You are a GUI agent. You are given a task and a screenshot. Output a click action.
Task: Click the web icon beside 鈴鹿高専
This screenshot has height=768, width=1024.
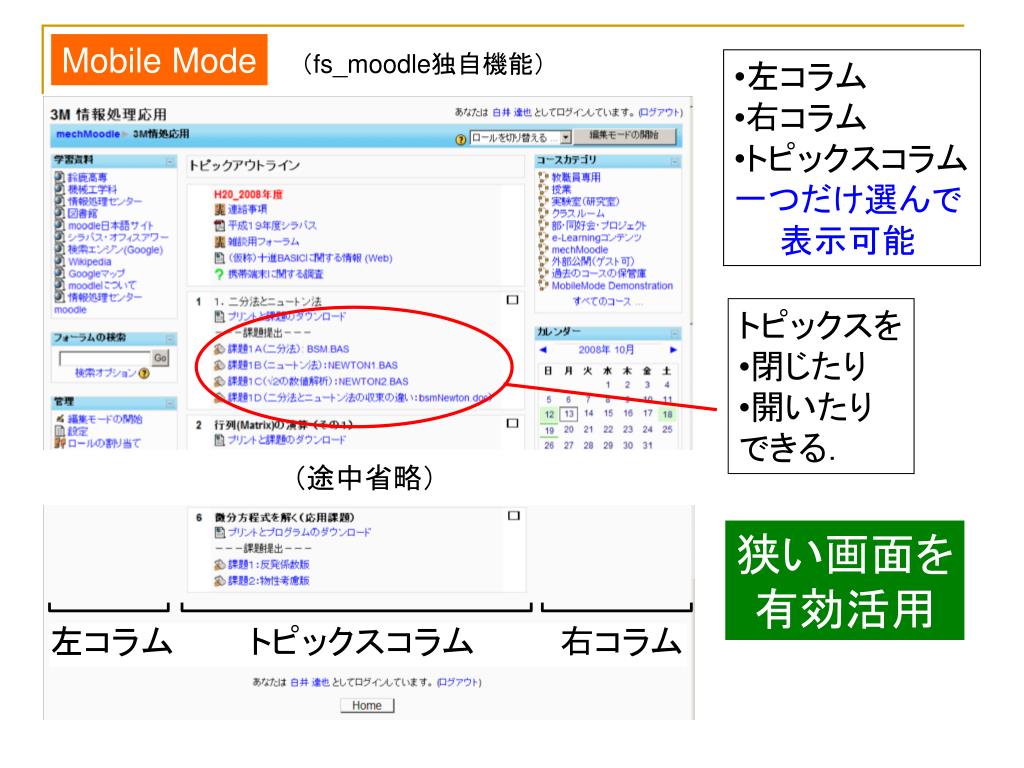click(x=59, y=177)
